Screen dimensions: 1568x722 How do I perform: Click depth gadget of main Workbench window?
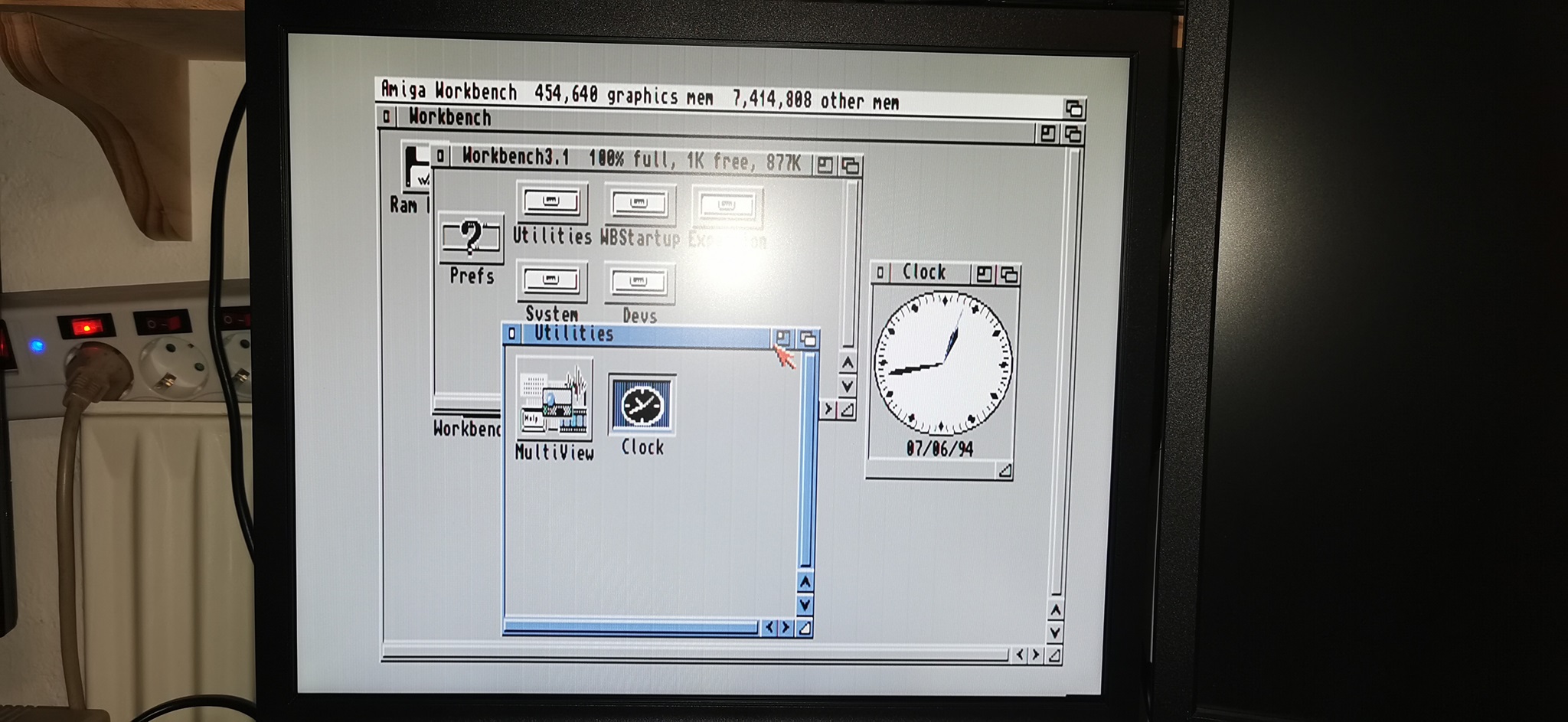point(1073,135)
